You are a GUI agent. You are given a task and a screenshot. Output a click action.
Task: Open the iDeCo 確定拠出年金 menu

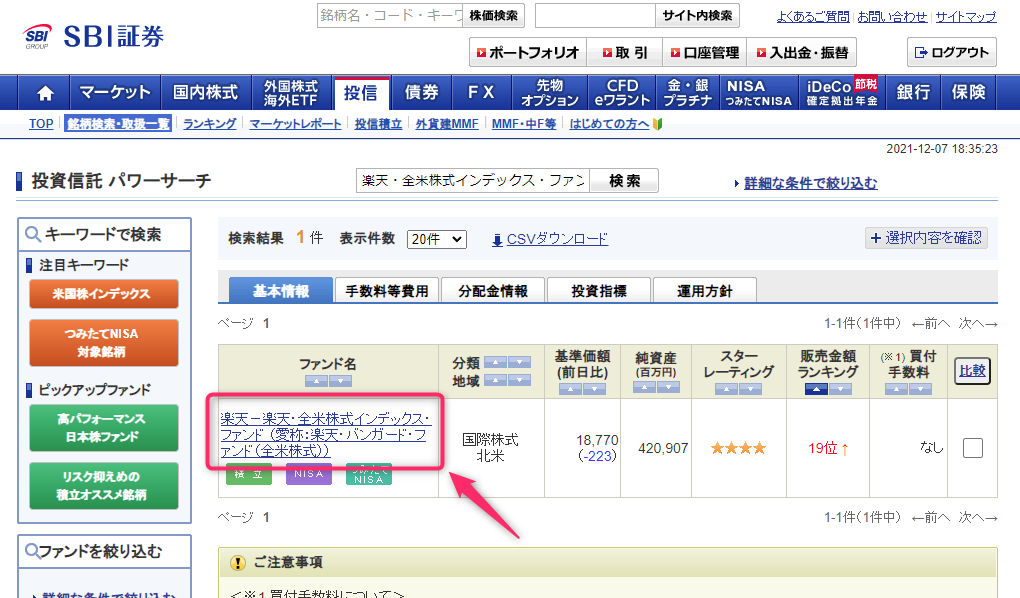click(x=842, y=93)
